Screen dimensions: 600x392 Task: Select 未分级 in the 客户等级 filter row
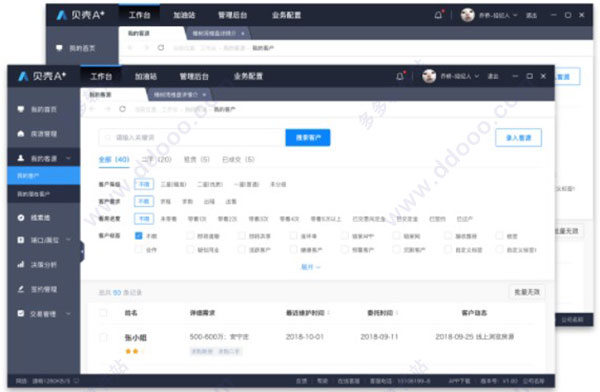(x=278, y=184)
